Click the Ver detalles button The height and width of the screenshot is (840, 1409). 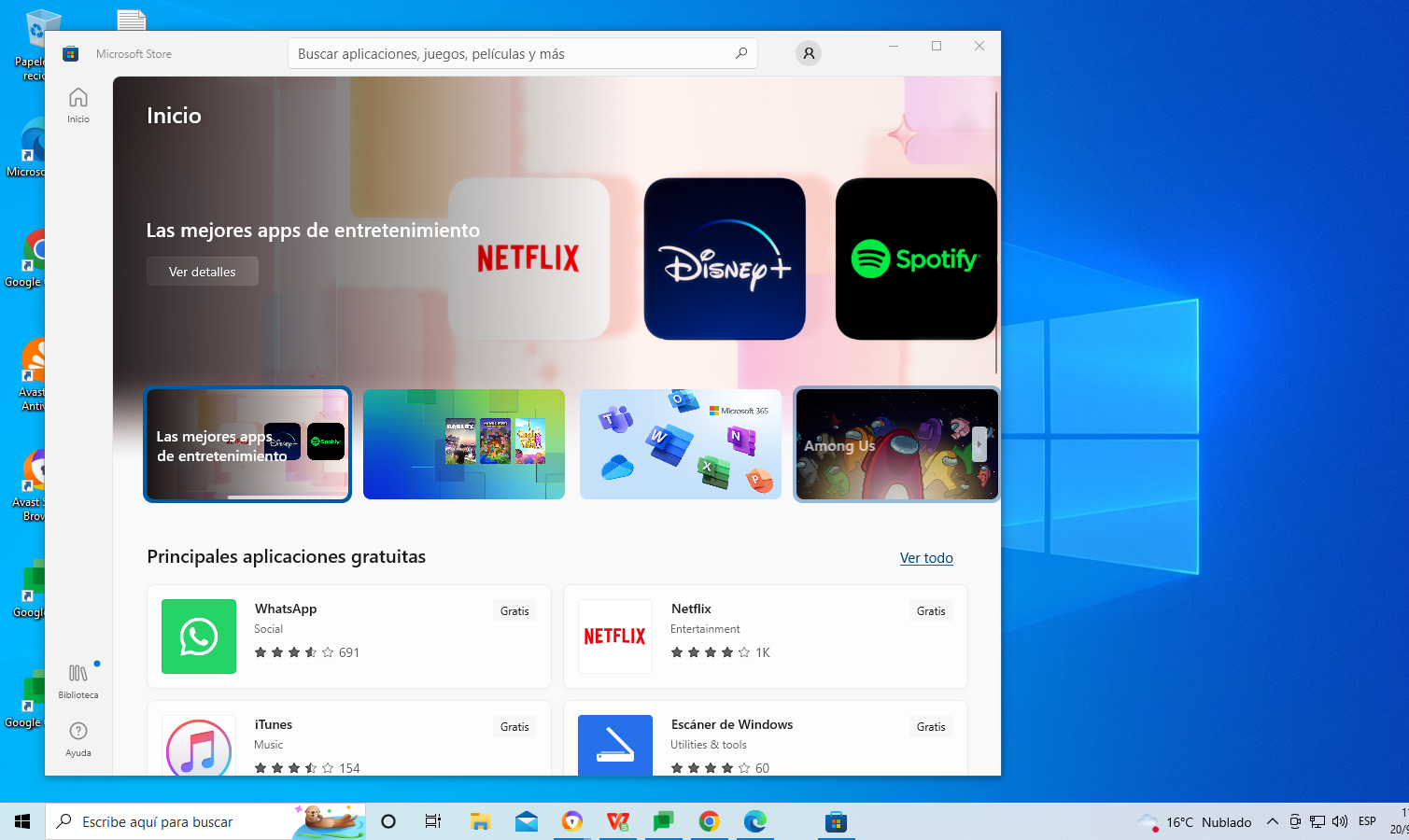click(x=203, y=272)
